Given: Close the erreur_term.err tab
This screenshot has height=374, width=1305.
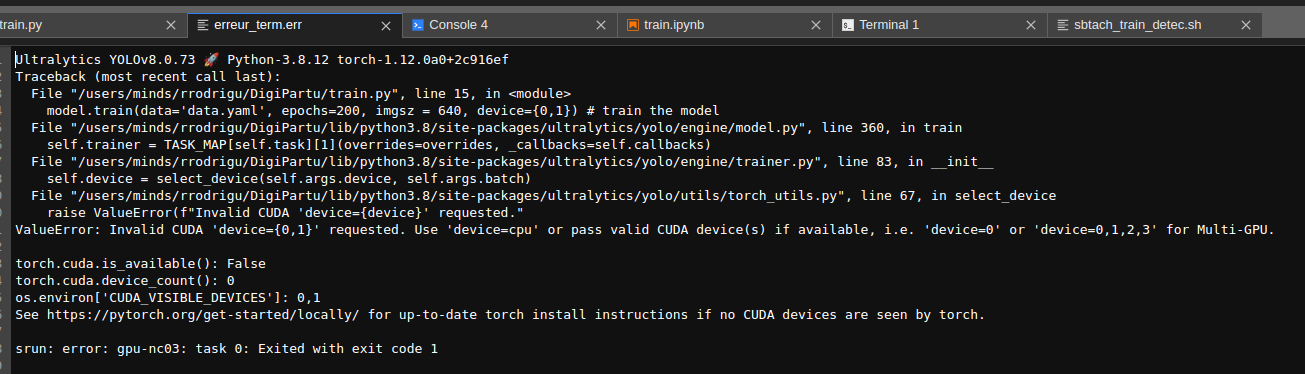Looking at the screenshot, I should (x=385, y=24).
